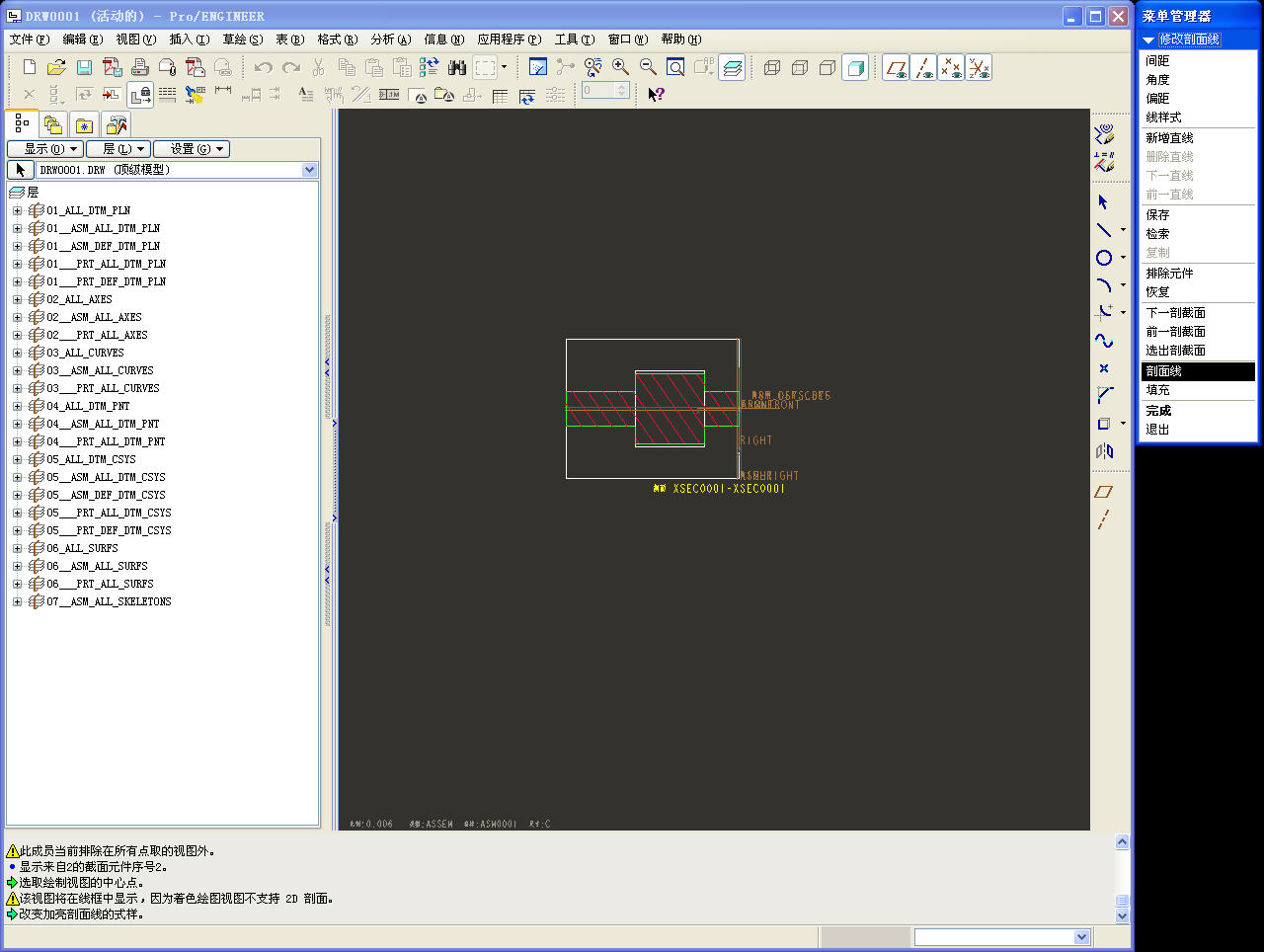The height and width of the screenshot is (952, 1264).
Task: Select the sketch point tool
Action: point(1104,368)
